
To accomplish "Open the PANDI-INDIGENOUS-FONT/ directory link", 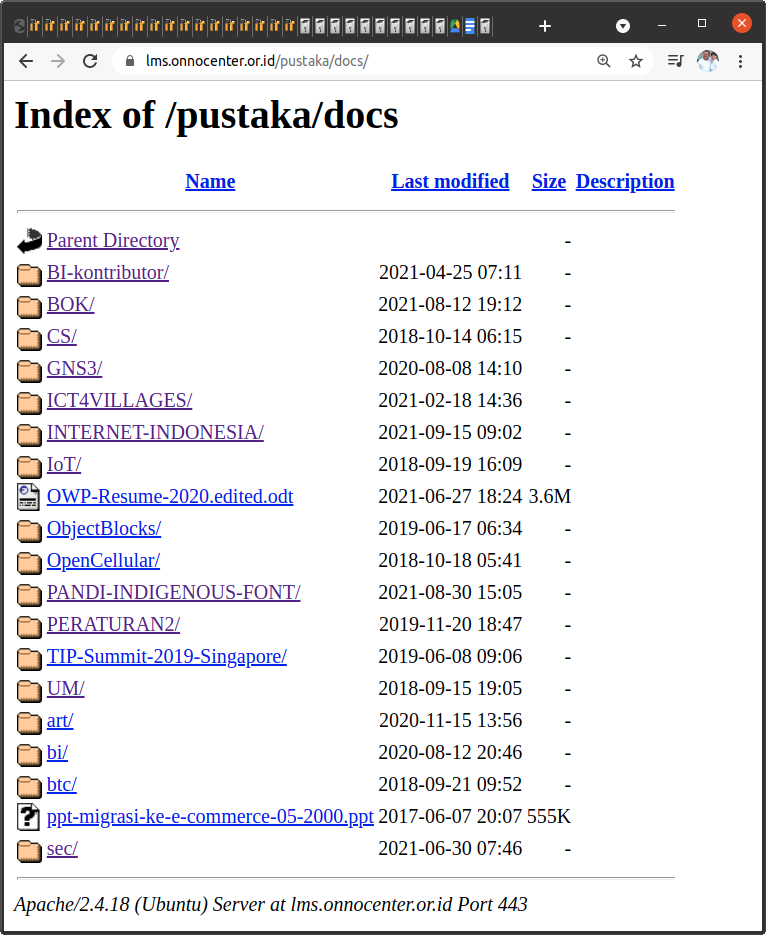I will [x=173, y=592].
